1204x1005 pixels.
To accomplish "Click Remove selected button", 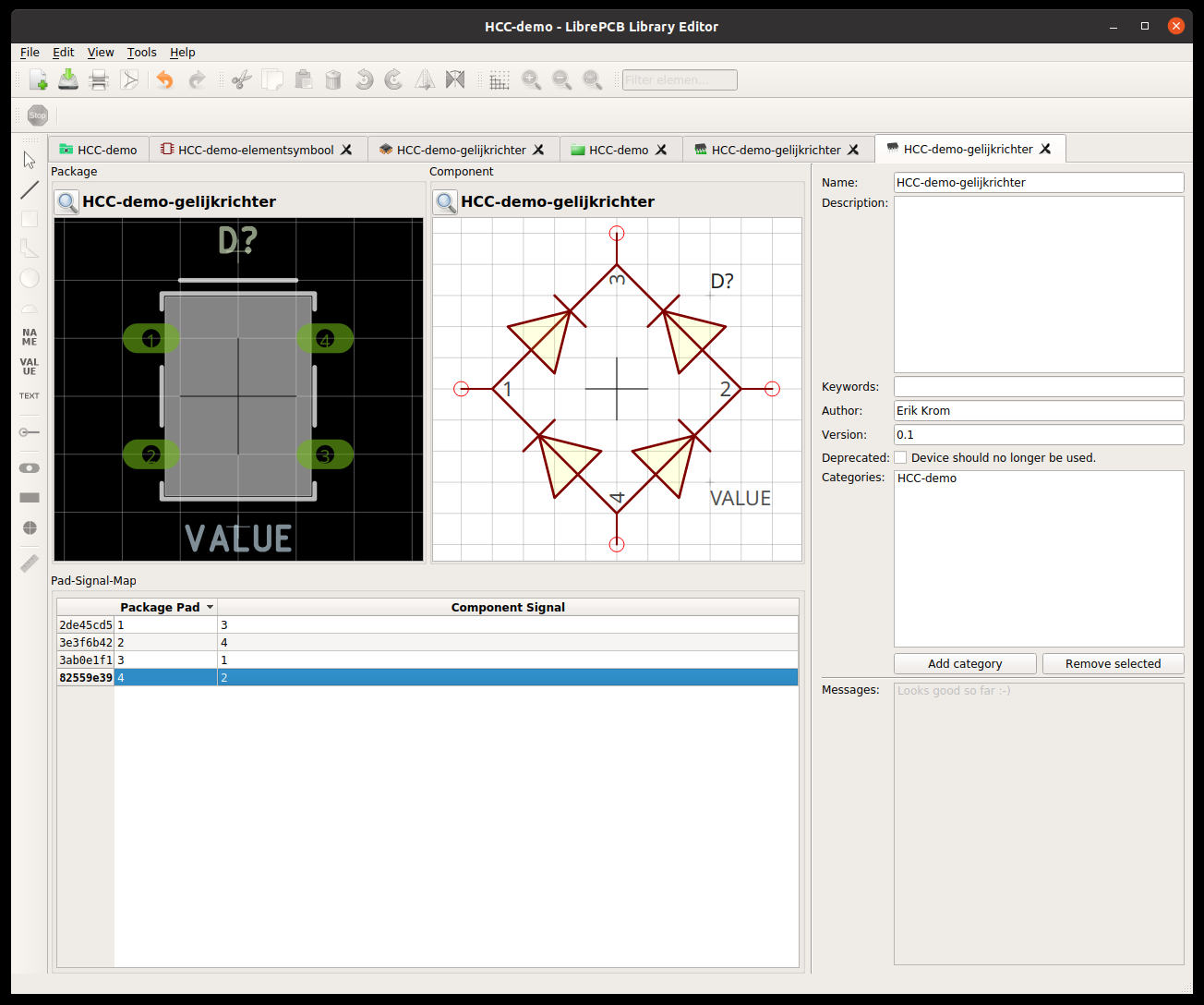I will 1113,663.
